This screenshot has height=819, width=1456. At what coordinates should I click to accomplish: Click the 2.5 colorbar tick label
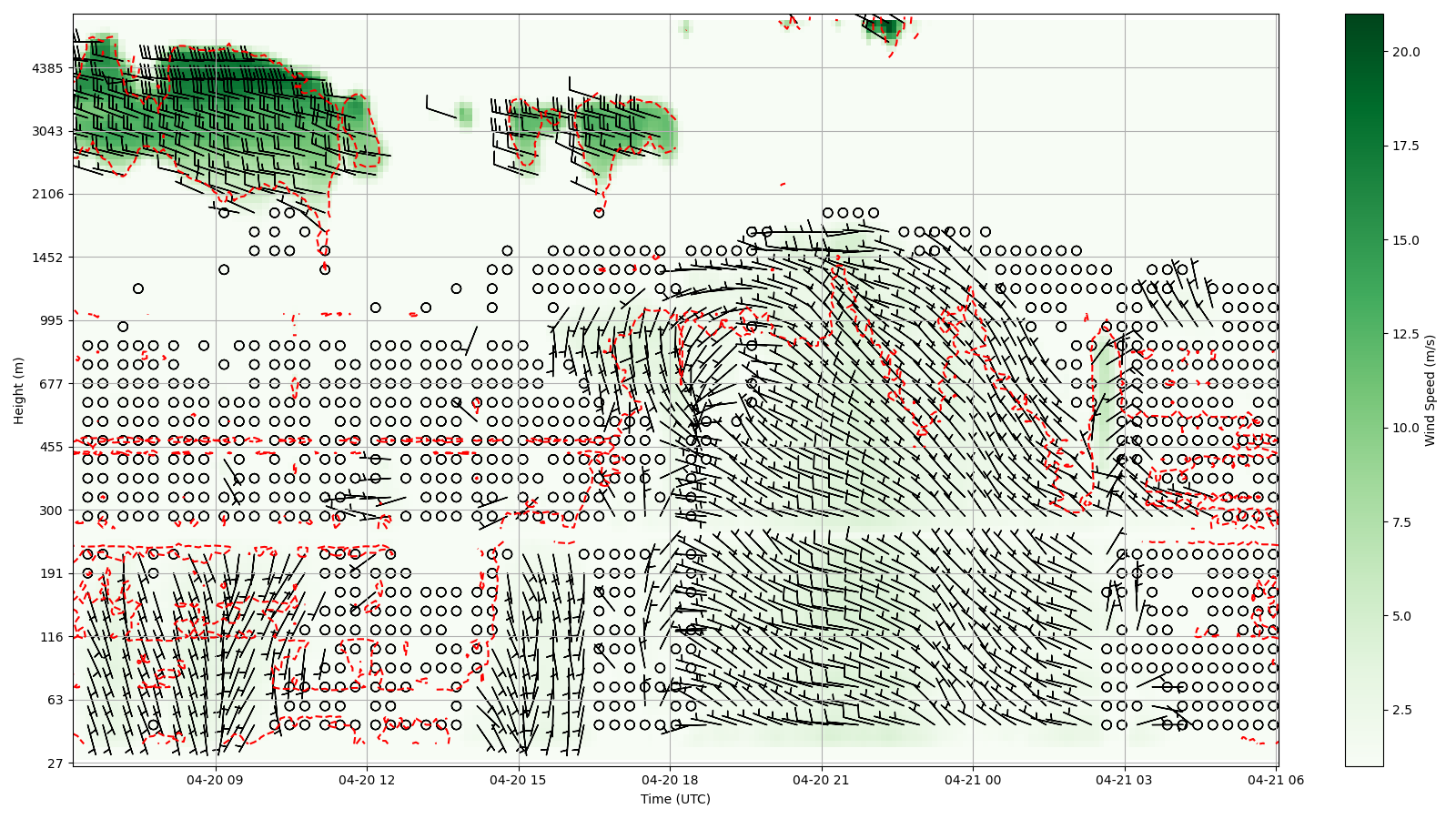coord(1409,710)
